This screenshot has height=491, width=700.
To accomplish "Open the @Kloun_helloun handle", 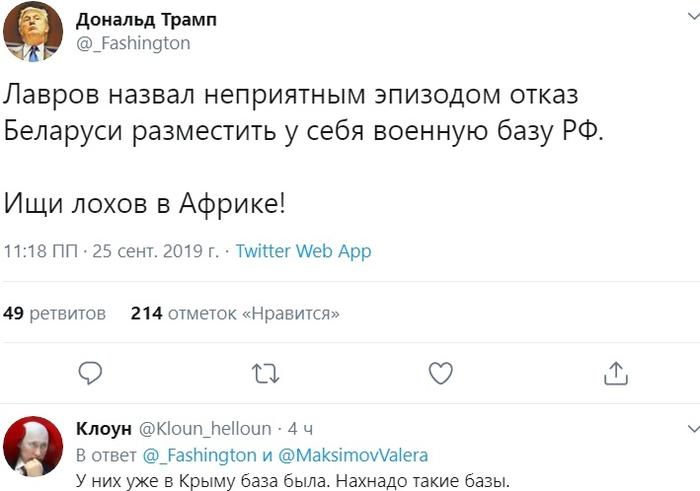I will click(x=198, y=429).
